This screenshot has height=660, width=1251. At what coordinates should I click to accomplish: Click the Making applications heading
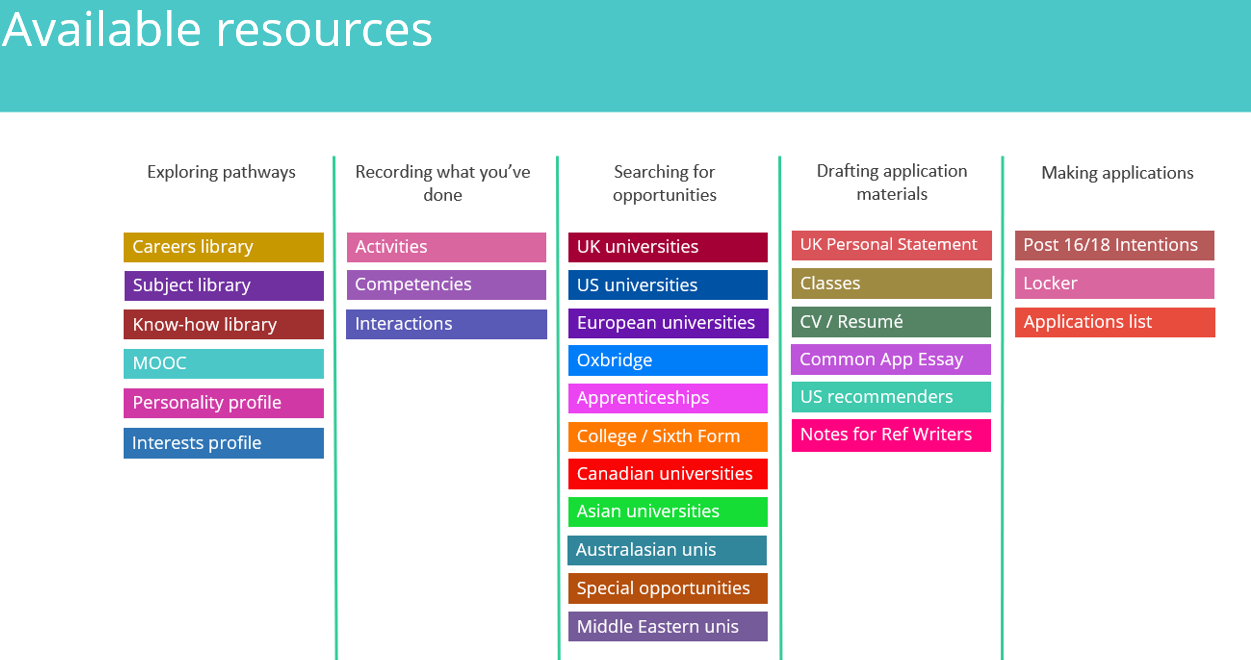(x=1118, y=173)
